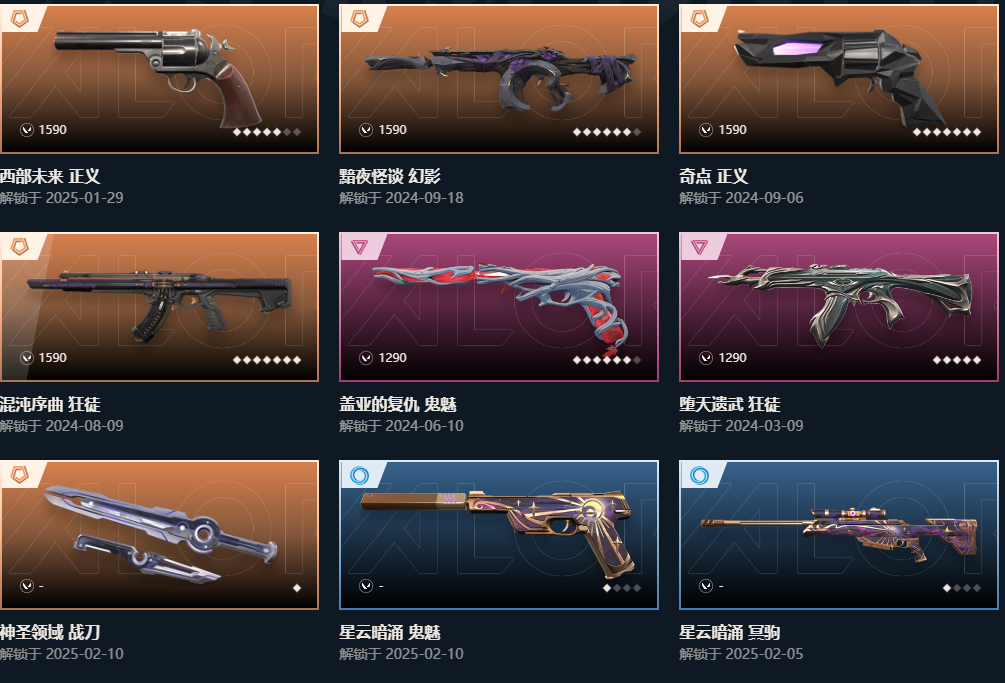This screenshot has width=1005, height=683.
Task: Click the tier badge icon on the 奇点 正义 card
Action: [699, 19]
